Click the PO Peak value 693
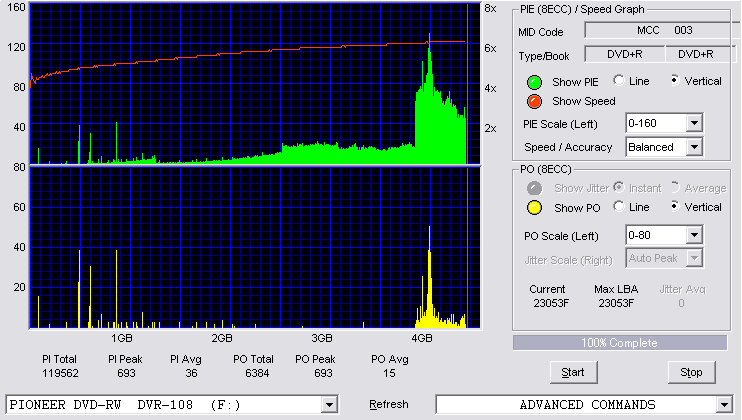The image size is (742, 420). pyautogui.click(x=323, y=374)
